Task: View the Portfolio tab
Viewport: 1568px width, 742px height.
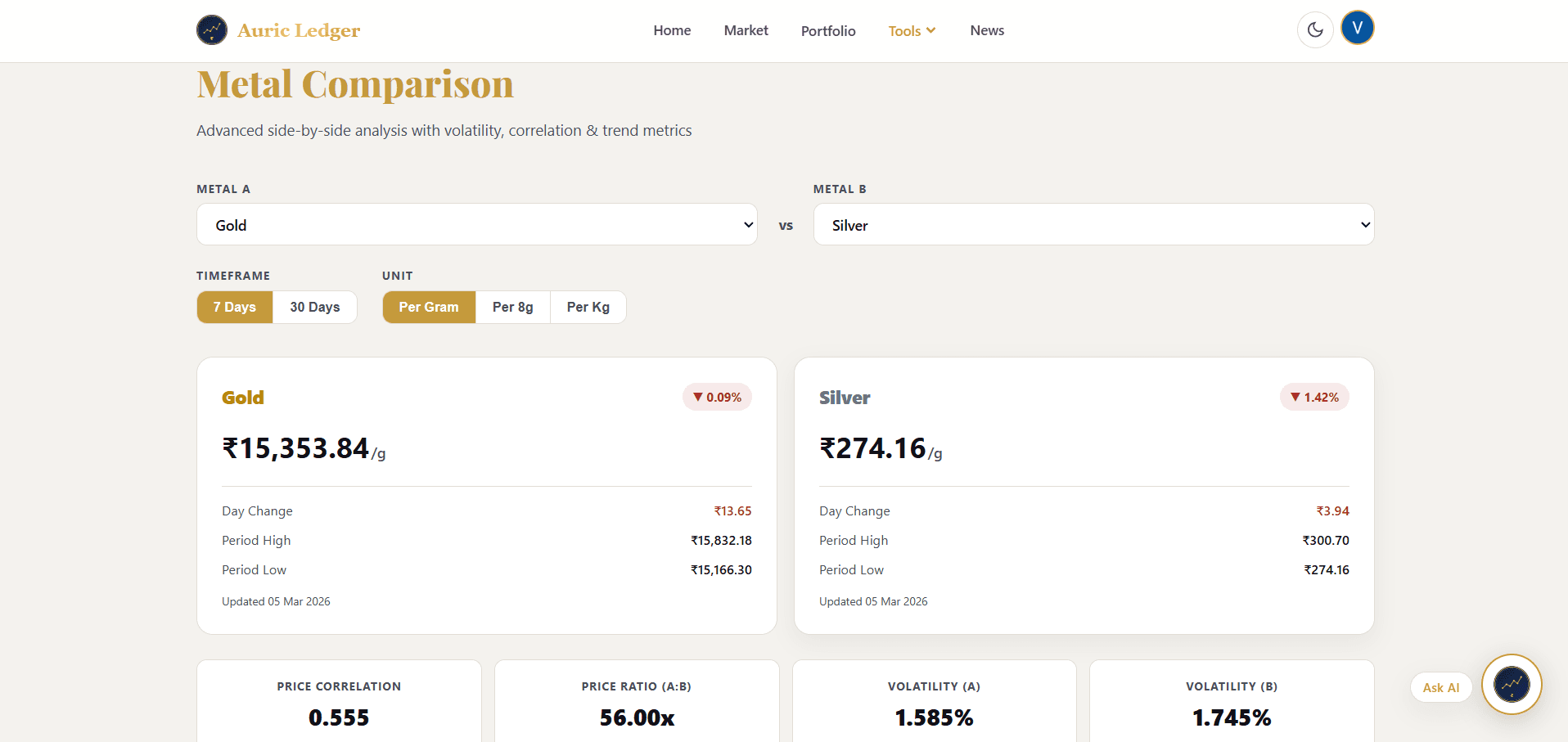Action: tap(827, 30)
